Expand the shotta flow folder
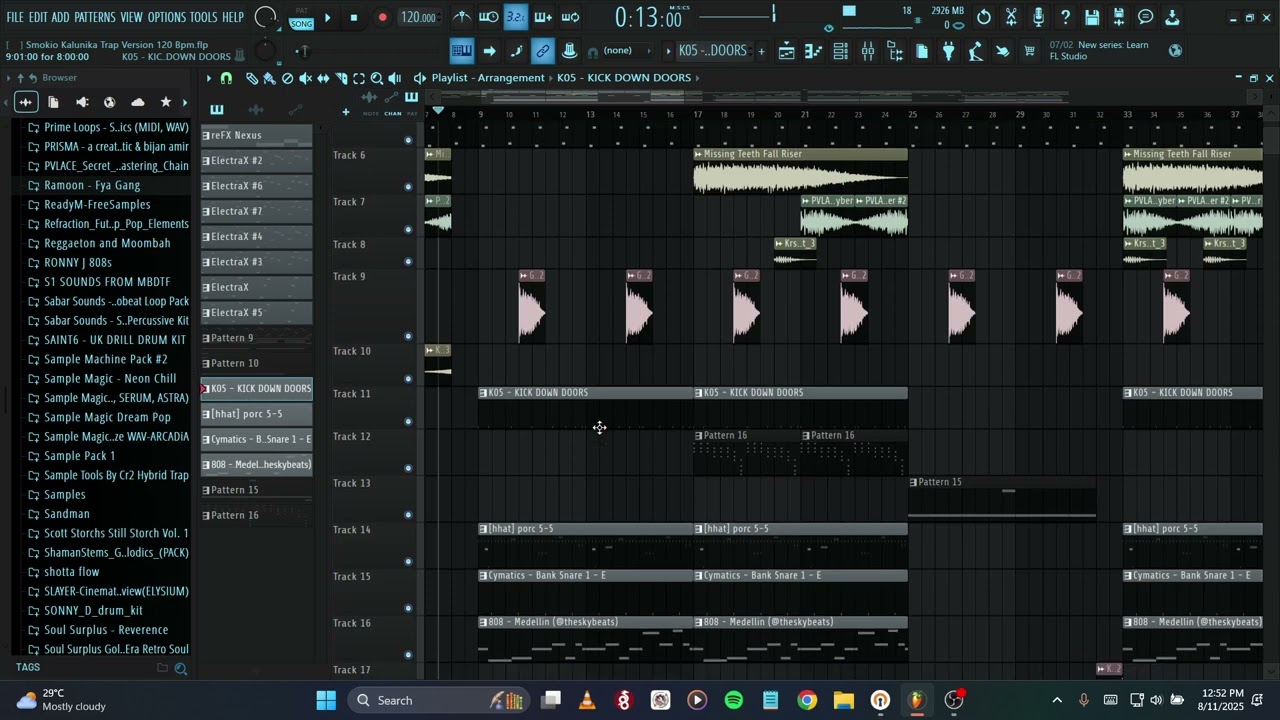Viewport: 1280px width, 720px height. pyautogui.click(x=72, y=572)
